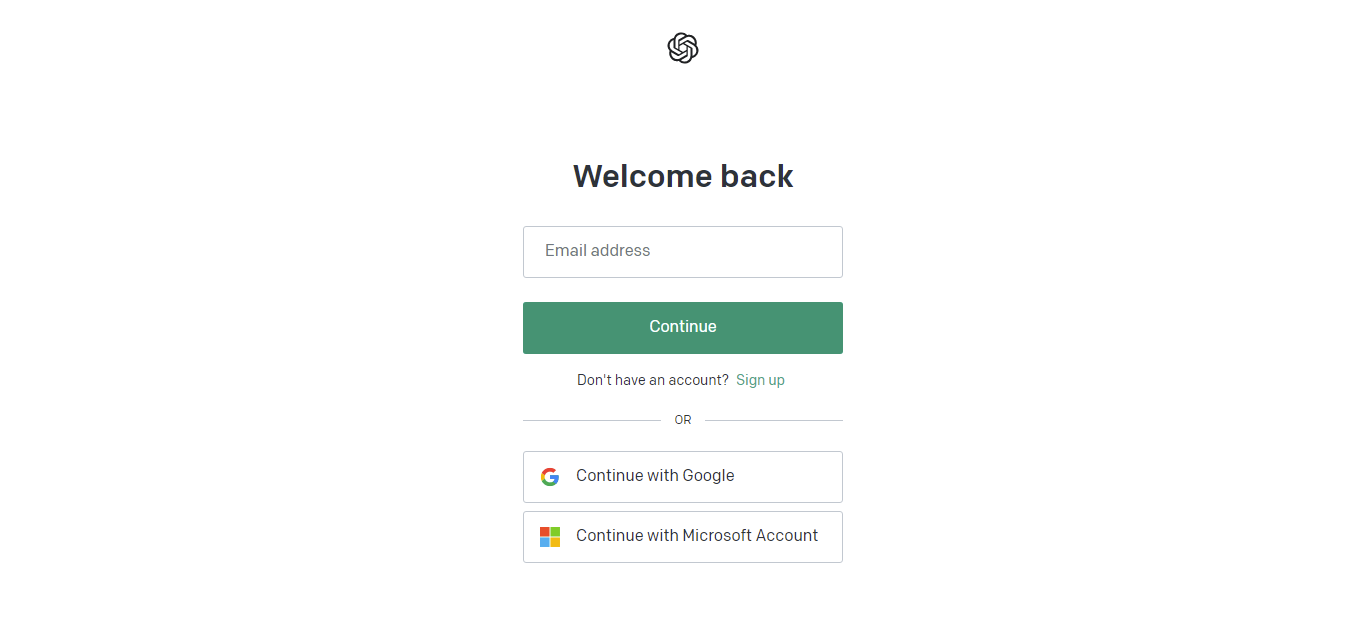Click the OpenAI logo at the top
Screen dimensions: 1366x625
[683, 48]
